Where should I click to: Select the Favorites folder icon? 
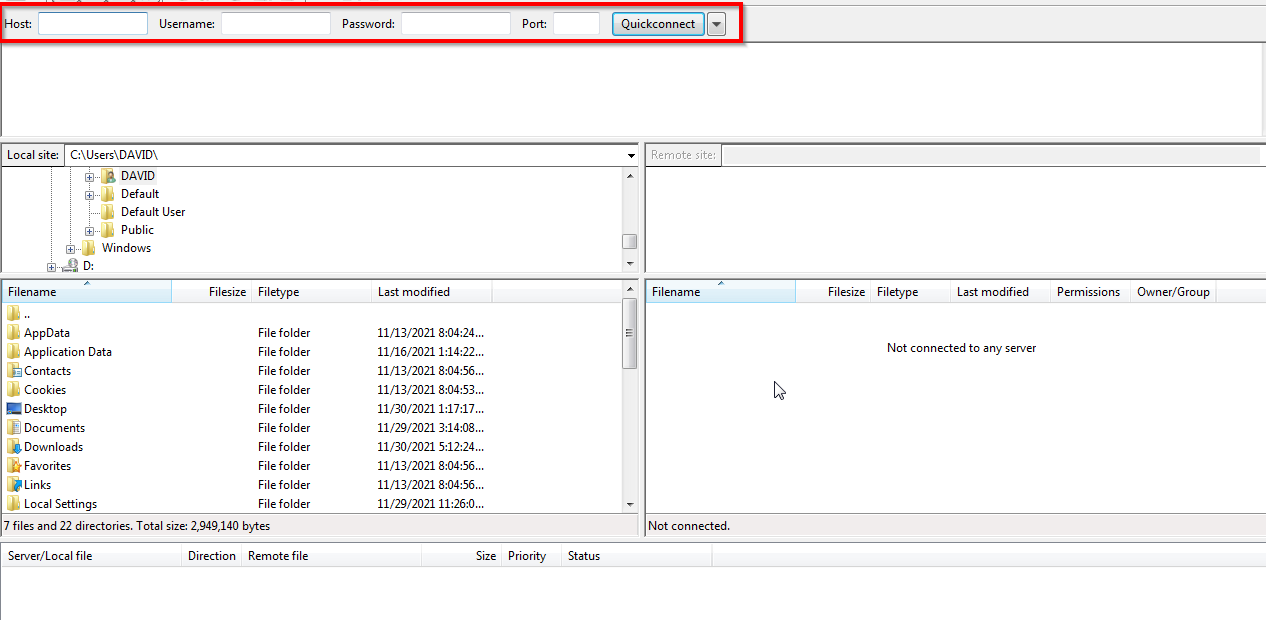(13, 465)
